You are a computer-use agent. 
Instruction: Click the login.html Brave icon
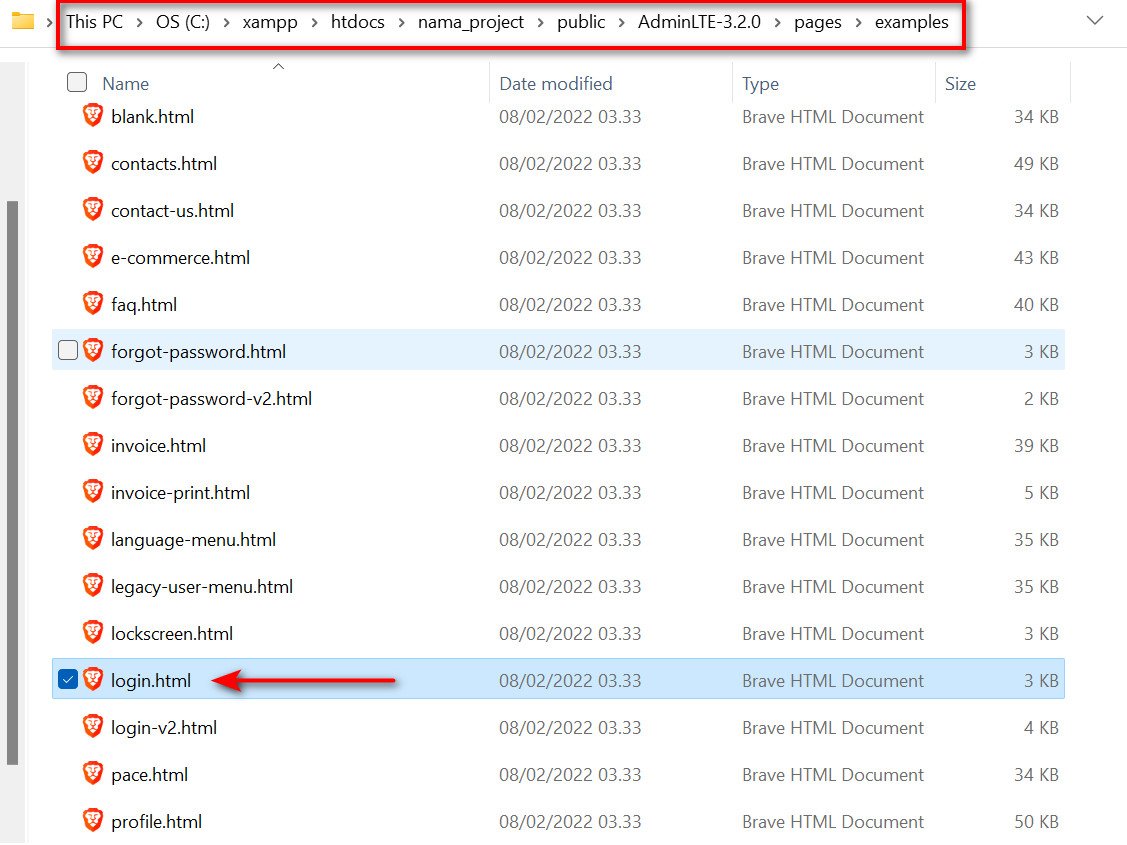click(93, 680)
